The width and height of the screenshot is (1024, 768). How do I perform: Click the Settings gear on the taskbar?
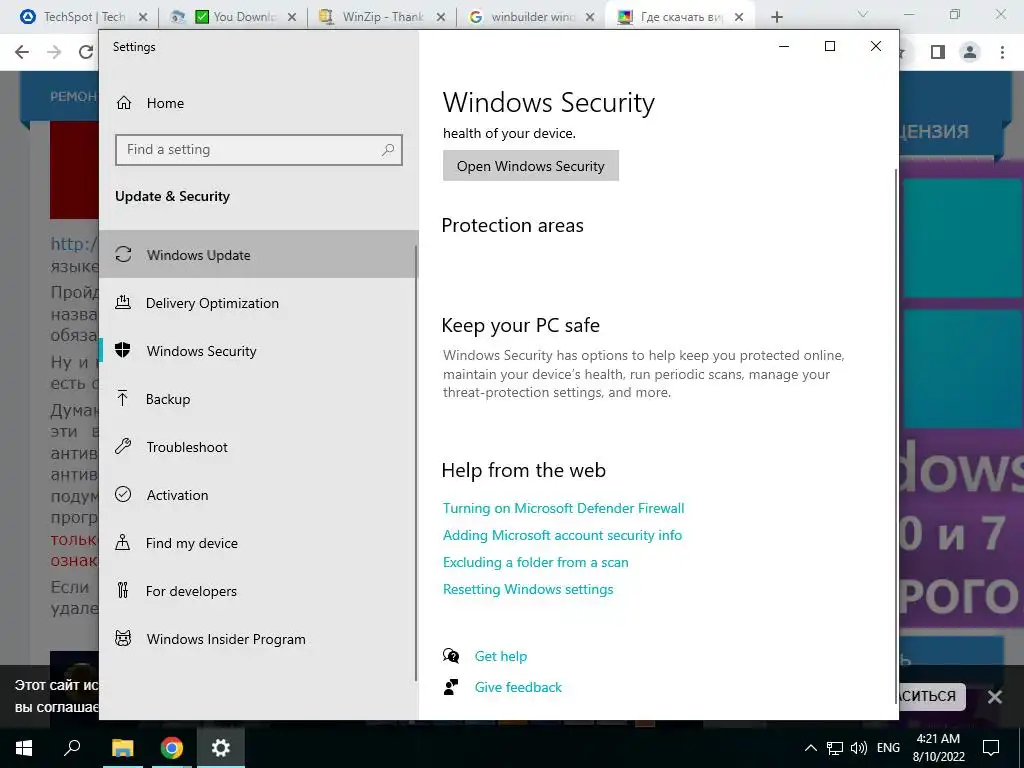[221, 748]
